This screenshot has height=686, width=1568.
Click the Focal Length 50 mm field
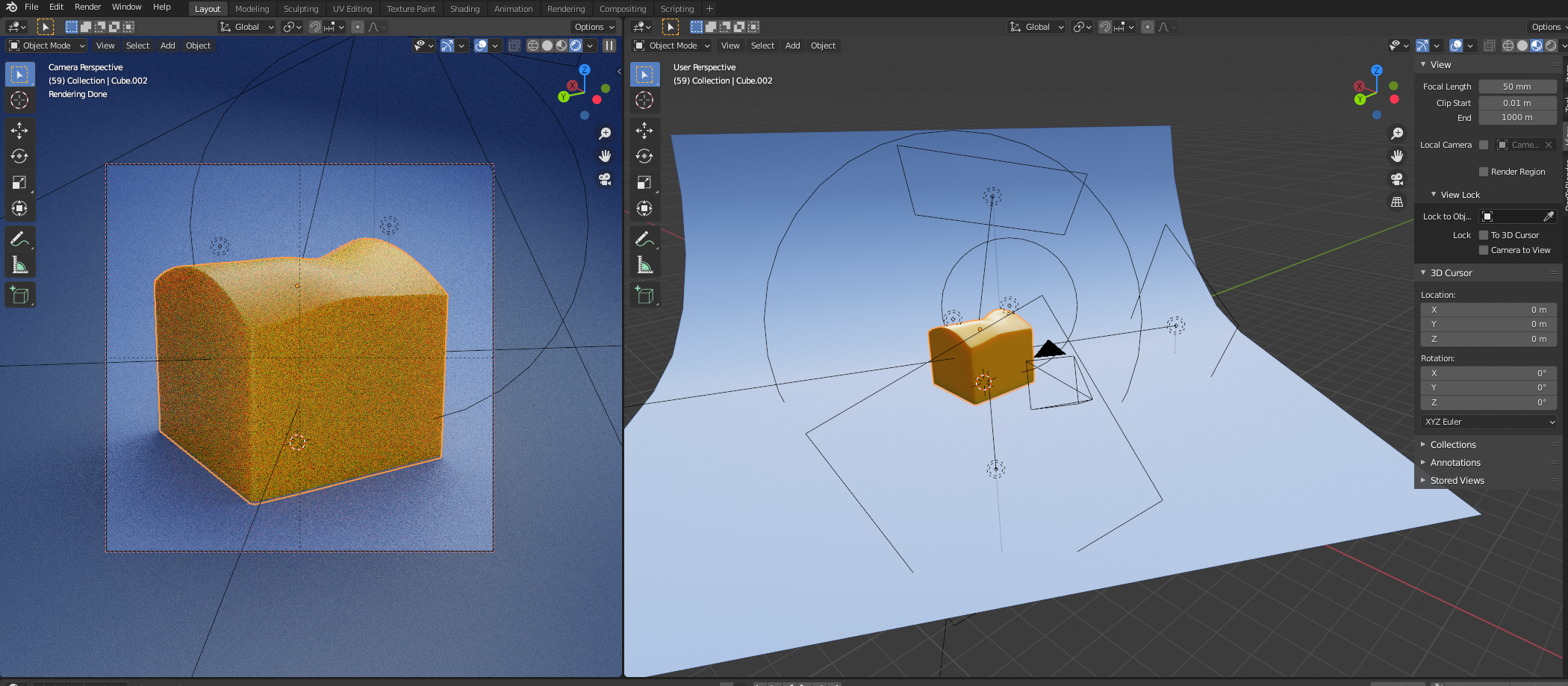click(x=1516, y=87)
